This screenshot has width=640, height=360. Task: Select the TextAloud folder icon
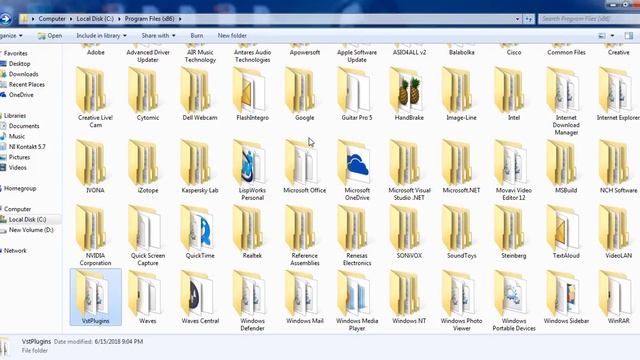(x=563, y=229)
